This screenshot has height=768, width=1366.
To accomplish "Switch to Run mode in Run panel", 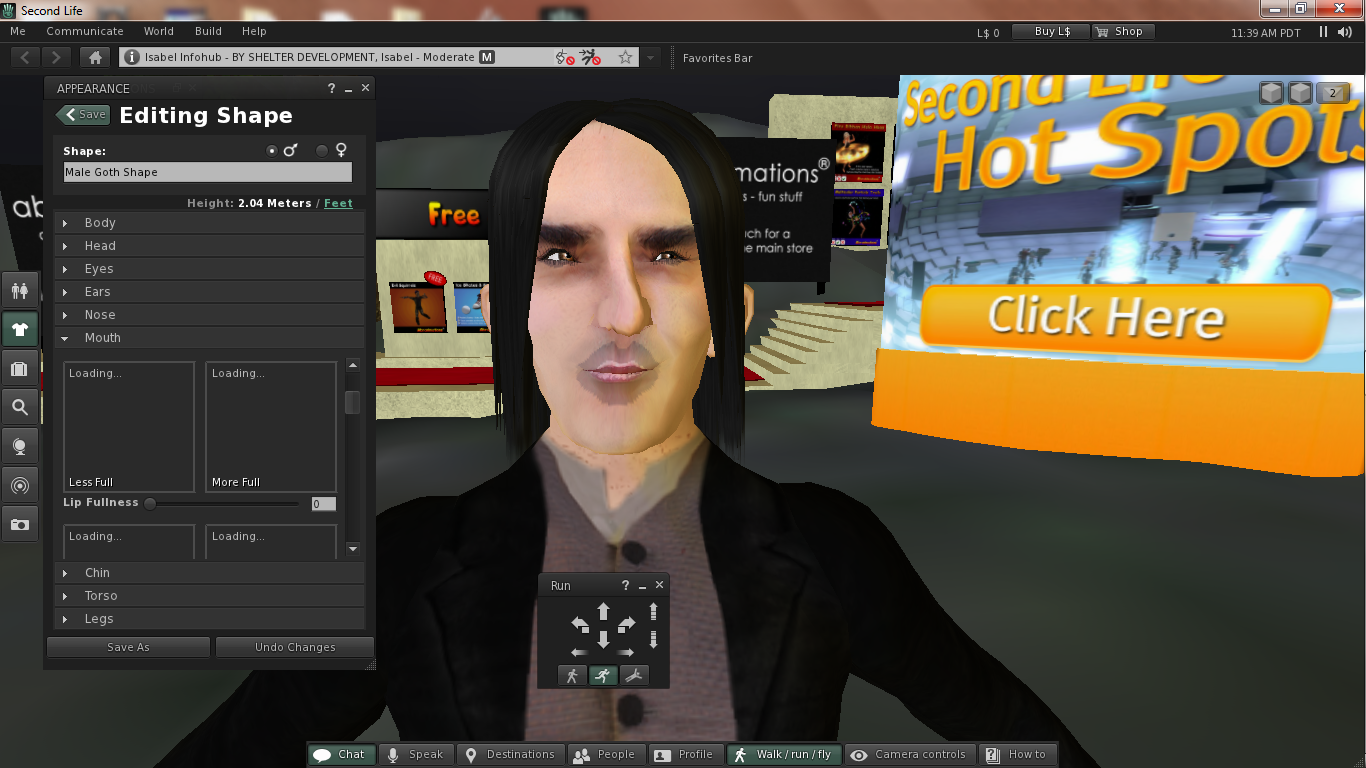I will click(603, 676).
